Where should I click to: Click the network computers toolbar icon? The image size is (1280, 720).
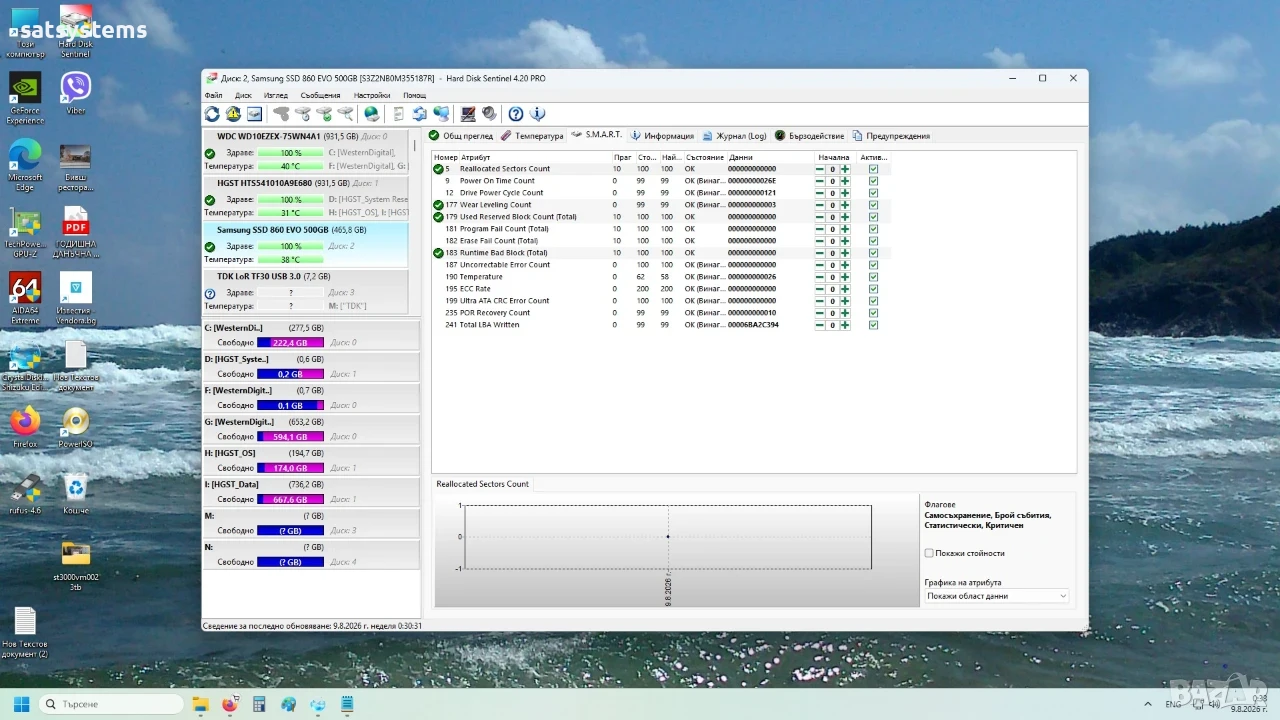coord(441,114)
